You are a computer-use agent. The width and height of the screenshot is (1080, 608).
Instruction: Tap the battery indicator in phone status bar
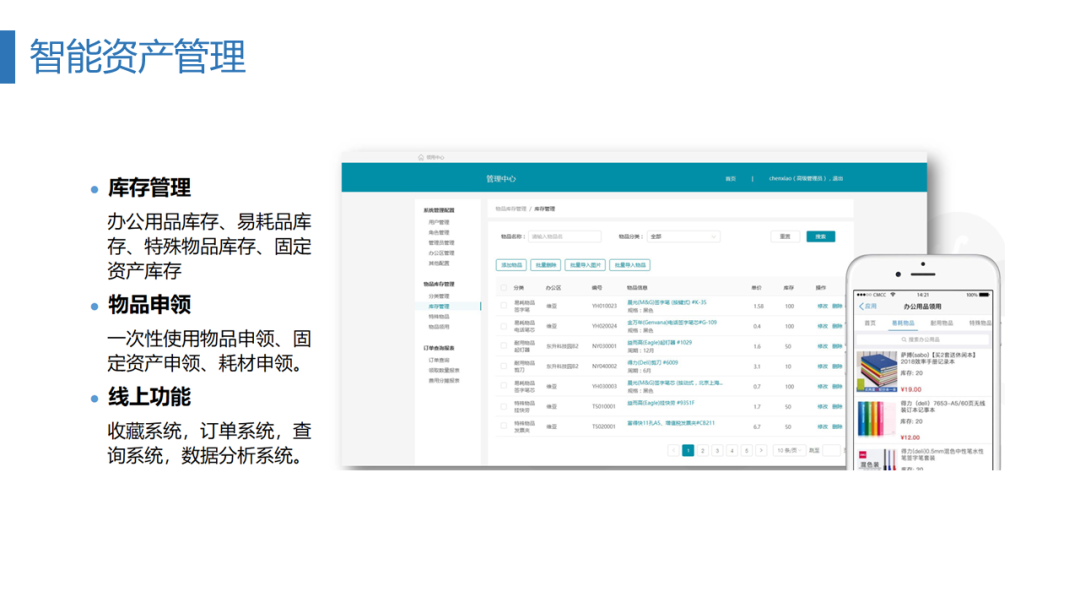pyautogui.click(x=984, y=295)
